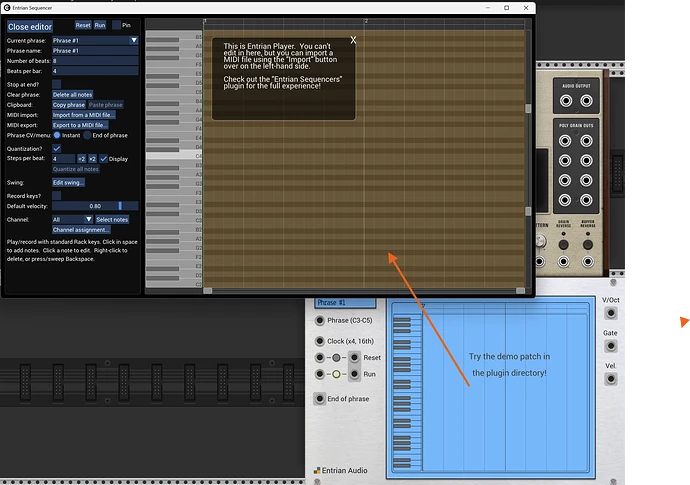
Task: Click the right Audio Output jack
Action: click(586, 101)
